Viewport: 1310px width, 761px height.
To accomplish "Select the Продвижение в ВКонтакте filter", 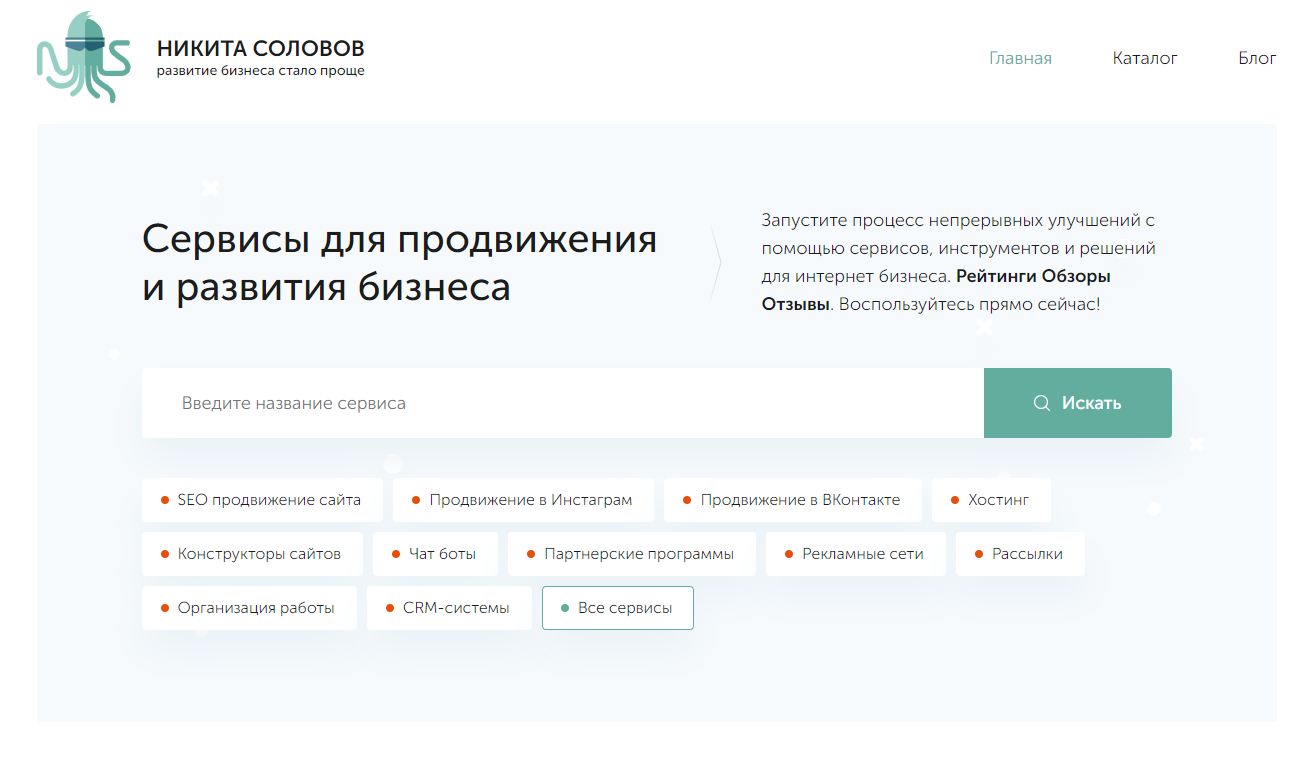I will tap(792, 499).
